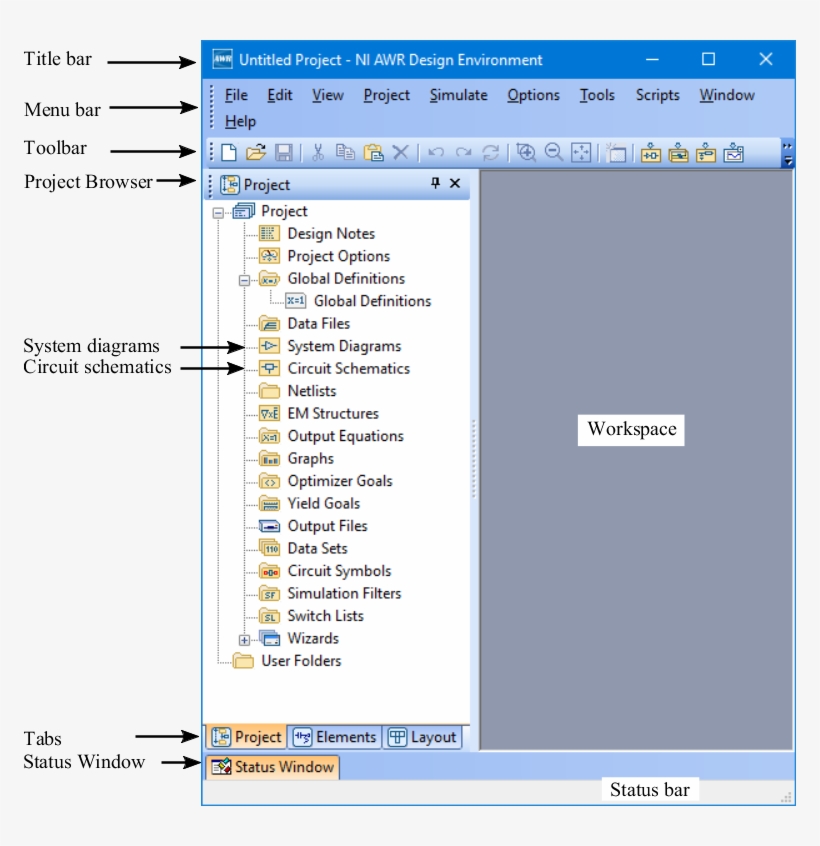The width and height of the screenshot is (820, 846).
Task: Select the Data Sets node
Action: 303,549
